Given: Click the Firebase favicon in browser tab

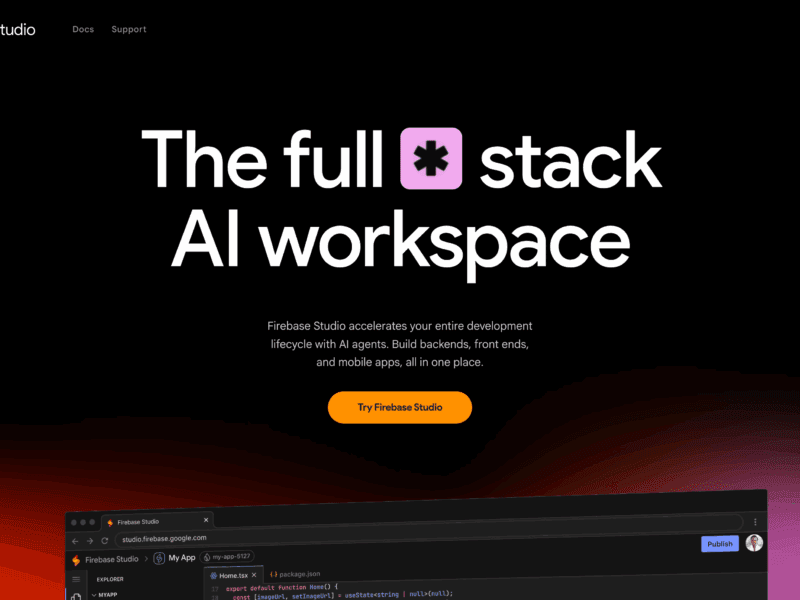Looking at the screenshot, I should [x=110, y=522].
